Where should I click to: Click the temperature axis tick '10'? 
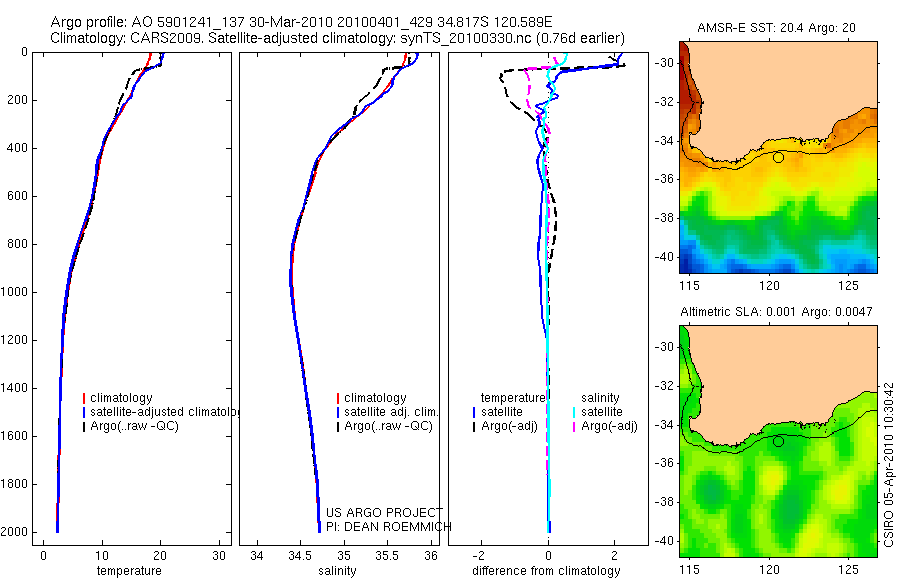[102, 556]
